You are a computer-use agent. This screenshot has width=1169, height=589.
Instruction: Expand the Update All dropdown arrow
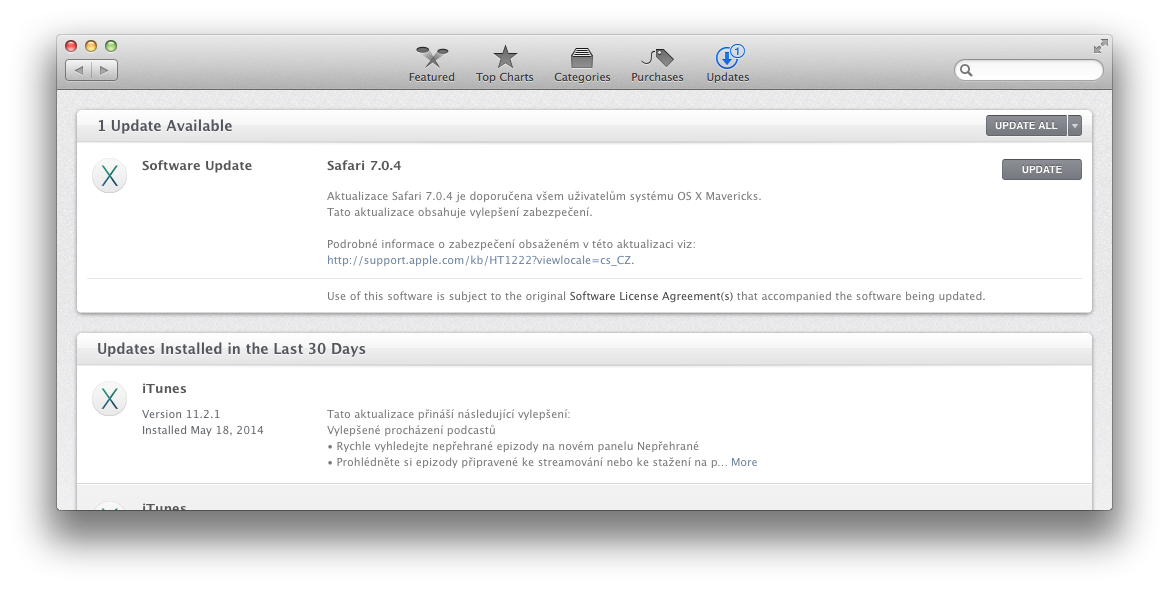[1074, 126]
